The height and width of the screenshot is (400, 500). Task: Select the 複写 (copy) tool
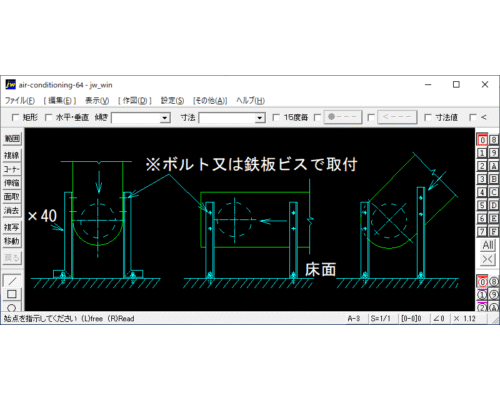(12, 227)
